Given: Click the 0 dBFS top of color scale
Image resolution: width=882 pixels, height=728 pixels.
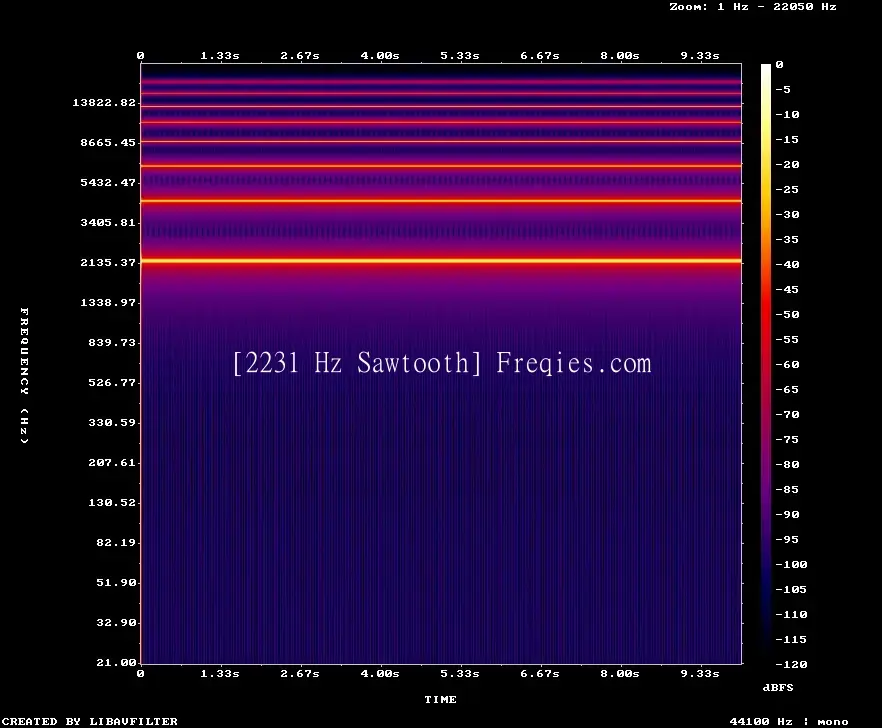Looking at the screenshot, I should (779, 65).
